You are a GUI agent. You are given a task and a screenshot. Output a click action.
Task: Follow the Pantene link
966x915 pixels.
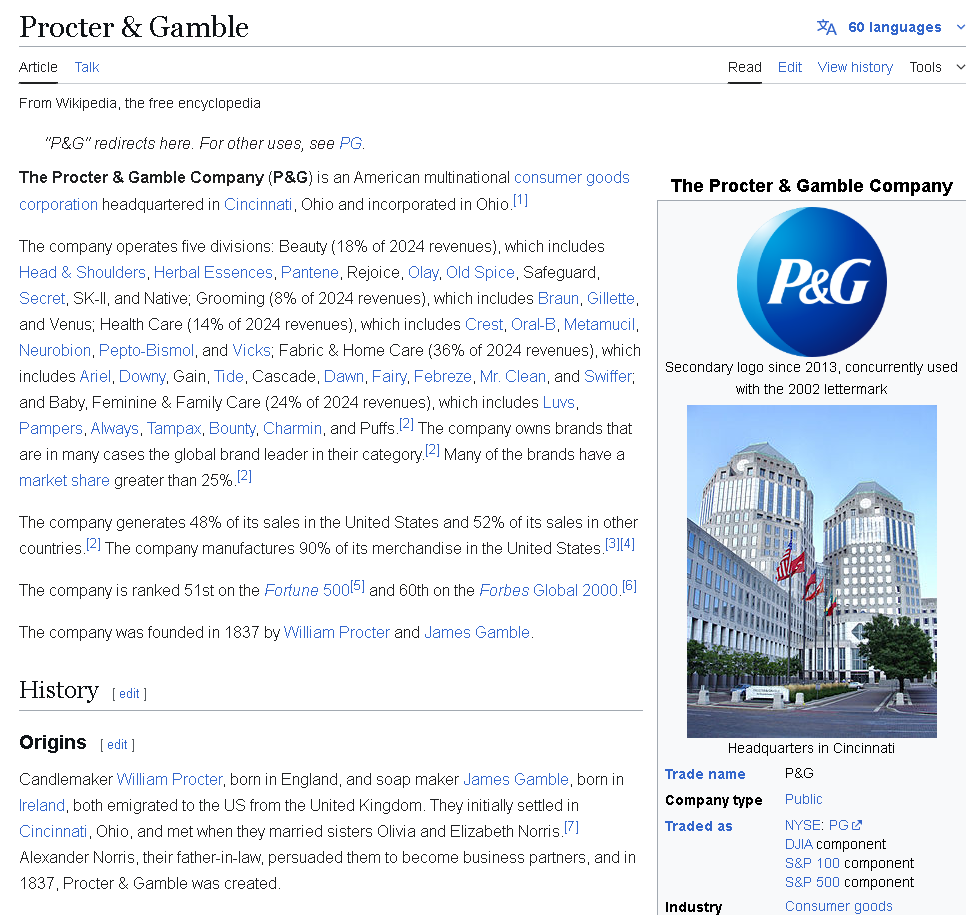pyautogui.click(x=310, y=272)
